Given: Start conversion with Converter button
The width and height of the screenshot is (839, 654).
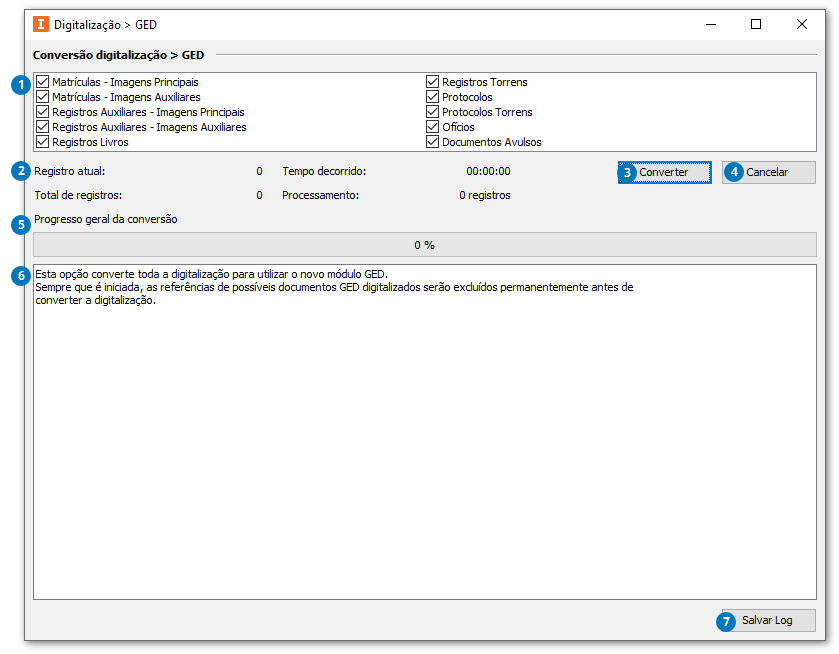Looking at the screenshot, I should (x=665, y=172).
